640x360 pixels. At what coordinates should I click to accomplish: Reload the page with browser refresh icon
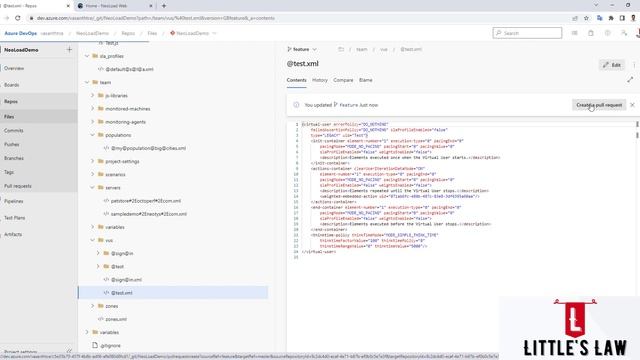[x=18, y=18]
